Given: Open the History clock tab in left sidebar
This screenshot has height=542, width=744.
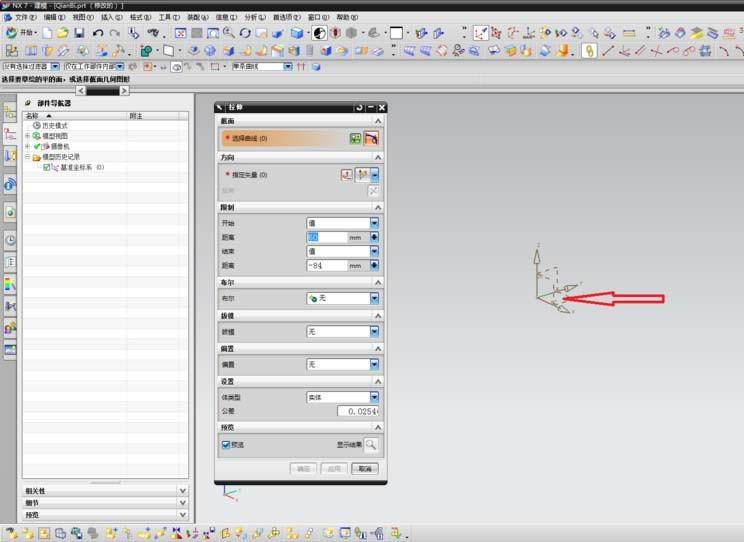Looking at the screenshot, I should [10, 240].
